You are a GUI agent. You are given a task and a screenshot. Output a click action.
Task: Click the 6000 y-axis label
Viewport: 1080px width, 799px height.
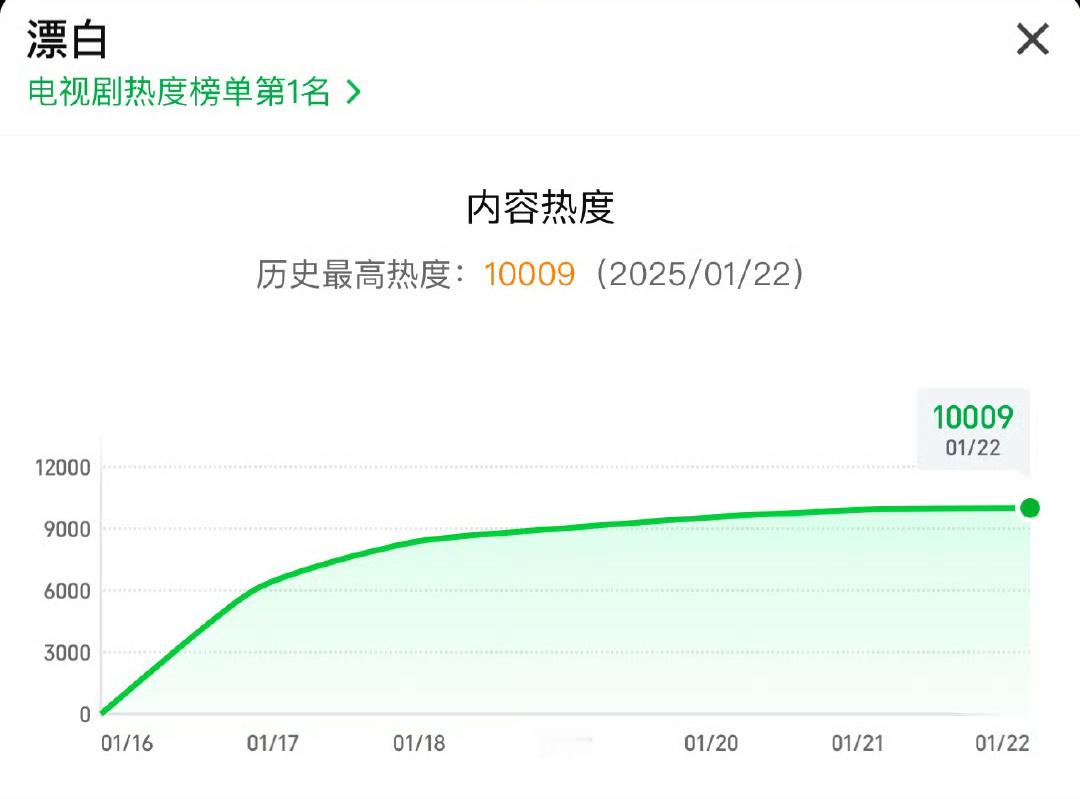coord(67,591)
